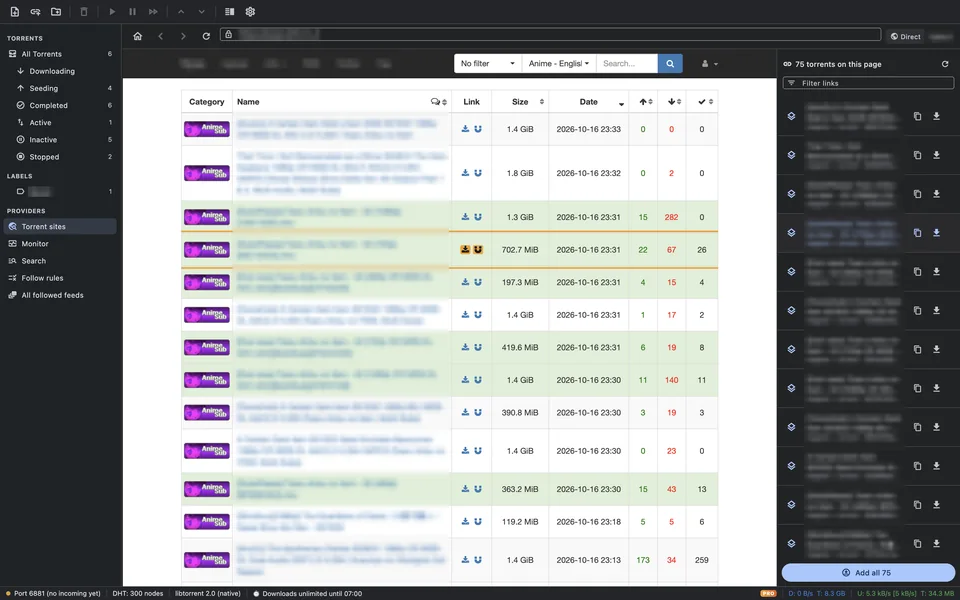Open Follow rules
This screenshot has width=960, height=600.
tap(61, 278)
